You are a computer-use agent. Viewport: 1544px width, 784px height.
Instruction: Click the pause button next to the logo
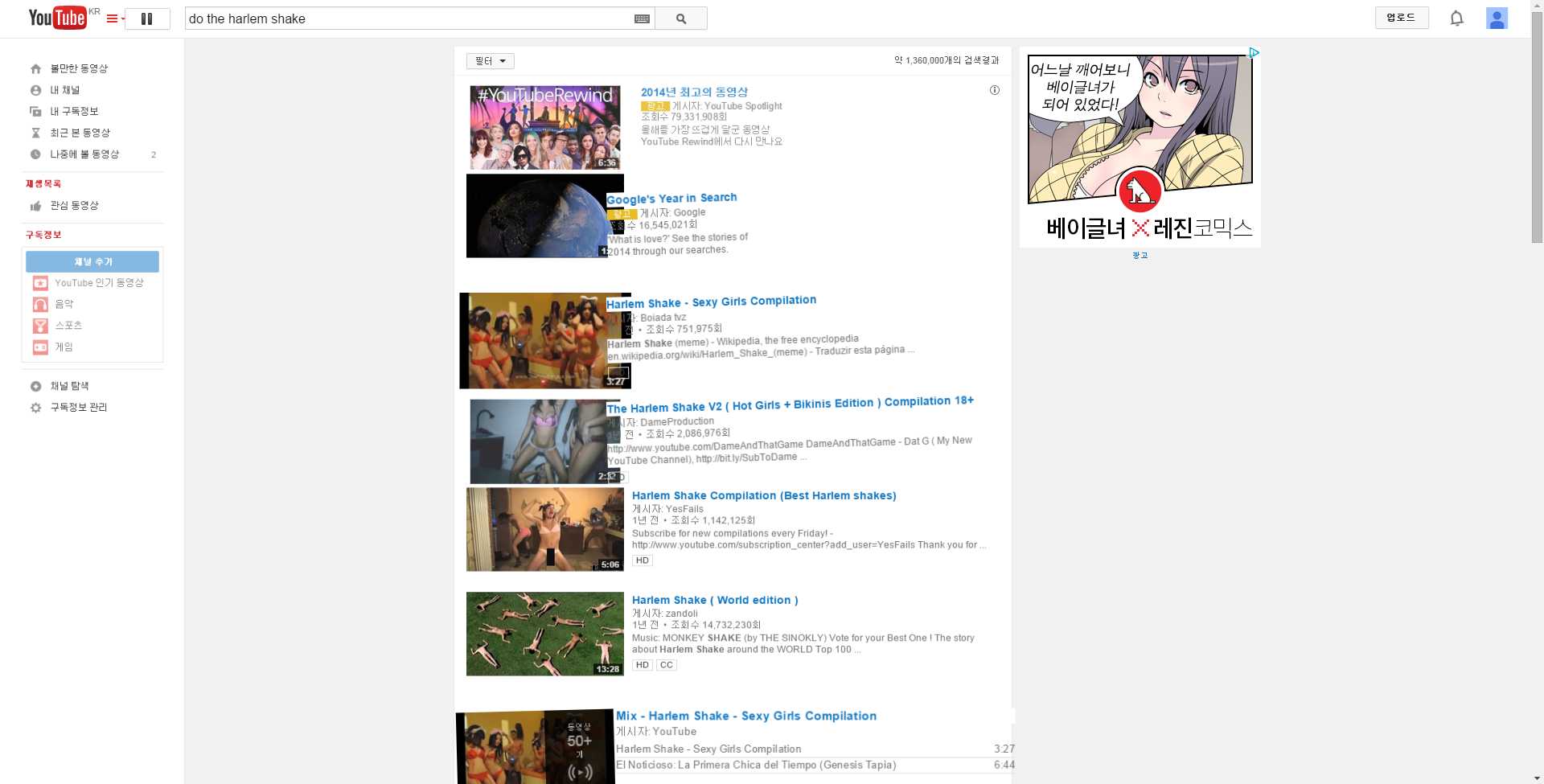tap(147, 18)
